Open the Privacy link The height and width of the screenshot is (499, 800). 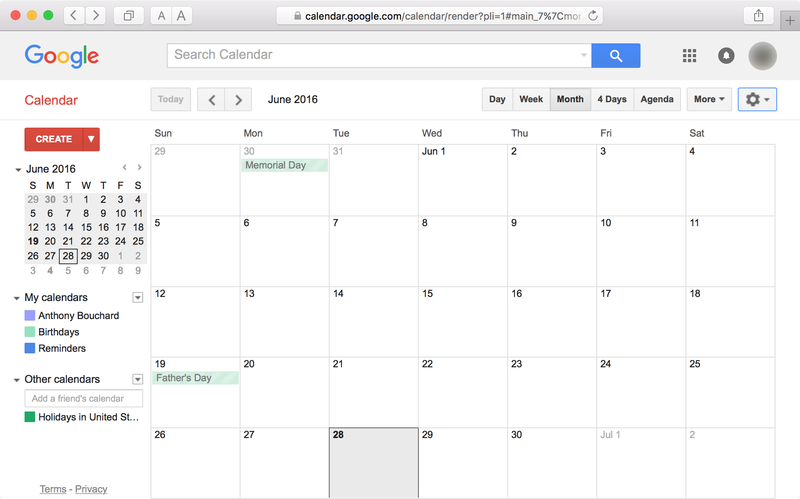(x=91, y=489)
